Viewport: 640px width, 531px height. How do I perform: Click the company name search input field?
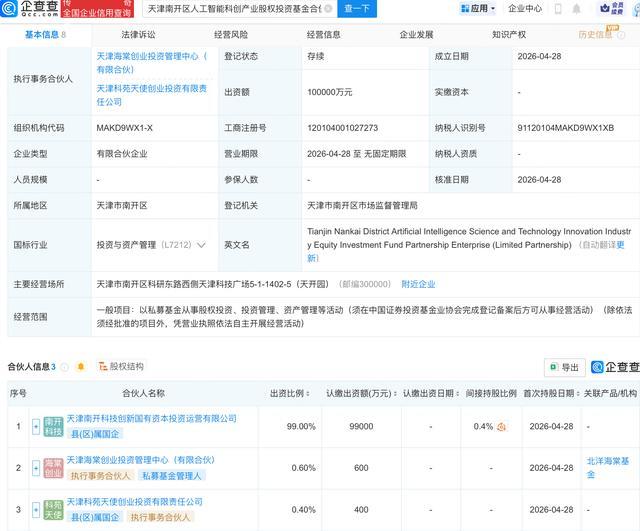(235, 9)
